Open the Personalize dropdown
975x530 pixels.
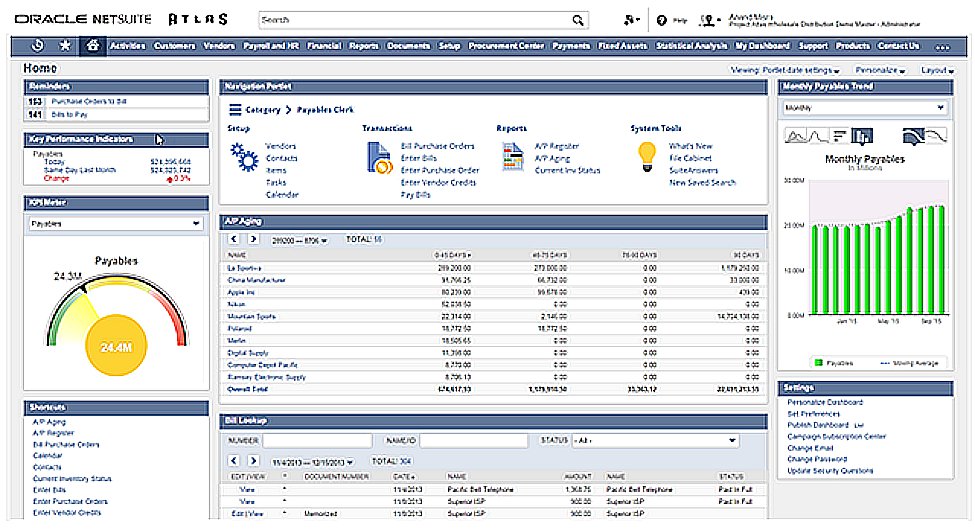click(x=880, y=71)
